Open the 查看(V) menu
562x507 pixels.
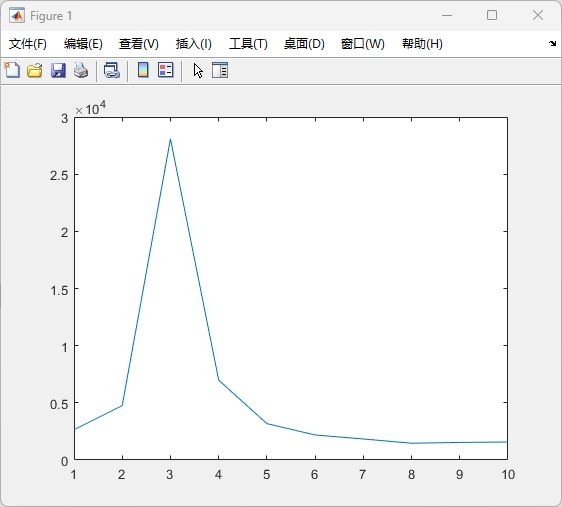click(139, 44)
